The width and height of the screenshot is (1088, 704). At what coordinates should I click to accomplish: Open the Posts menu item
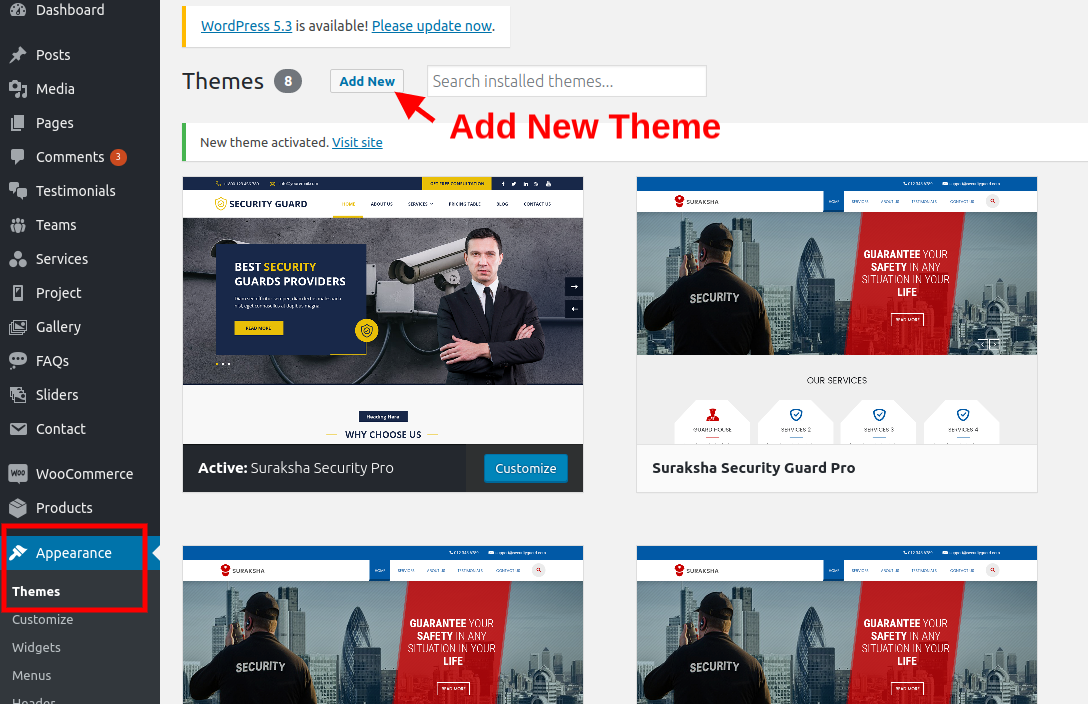pos(53,55)
